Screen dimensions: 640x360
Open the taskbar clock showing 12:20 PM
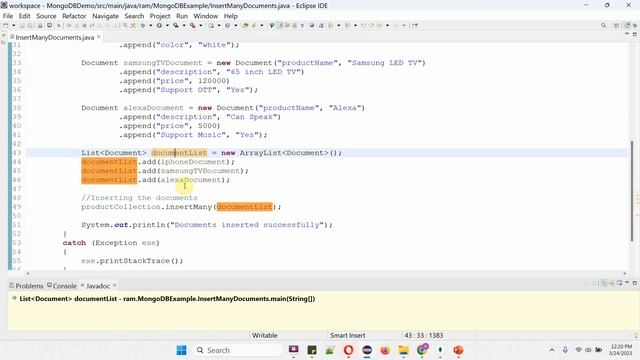click(621, 350)
